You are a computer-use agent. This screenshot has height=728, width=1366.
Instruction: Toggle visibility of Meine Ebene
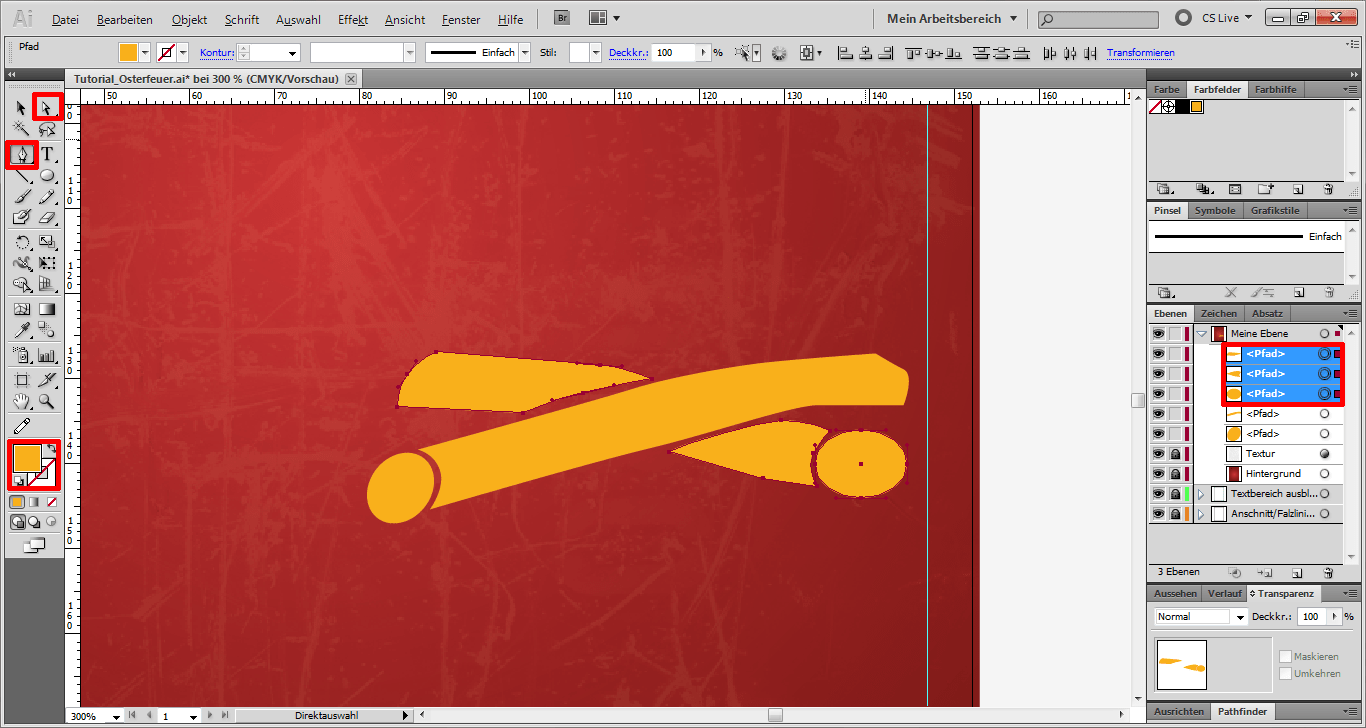click(1158, 333)
